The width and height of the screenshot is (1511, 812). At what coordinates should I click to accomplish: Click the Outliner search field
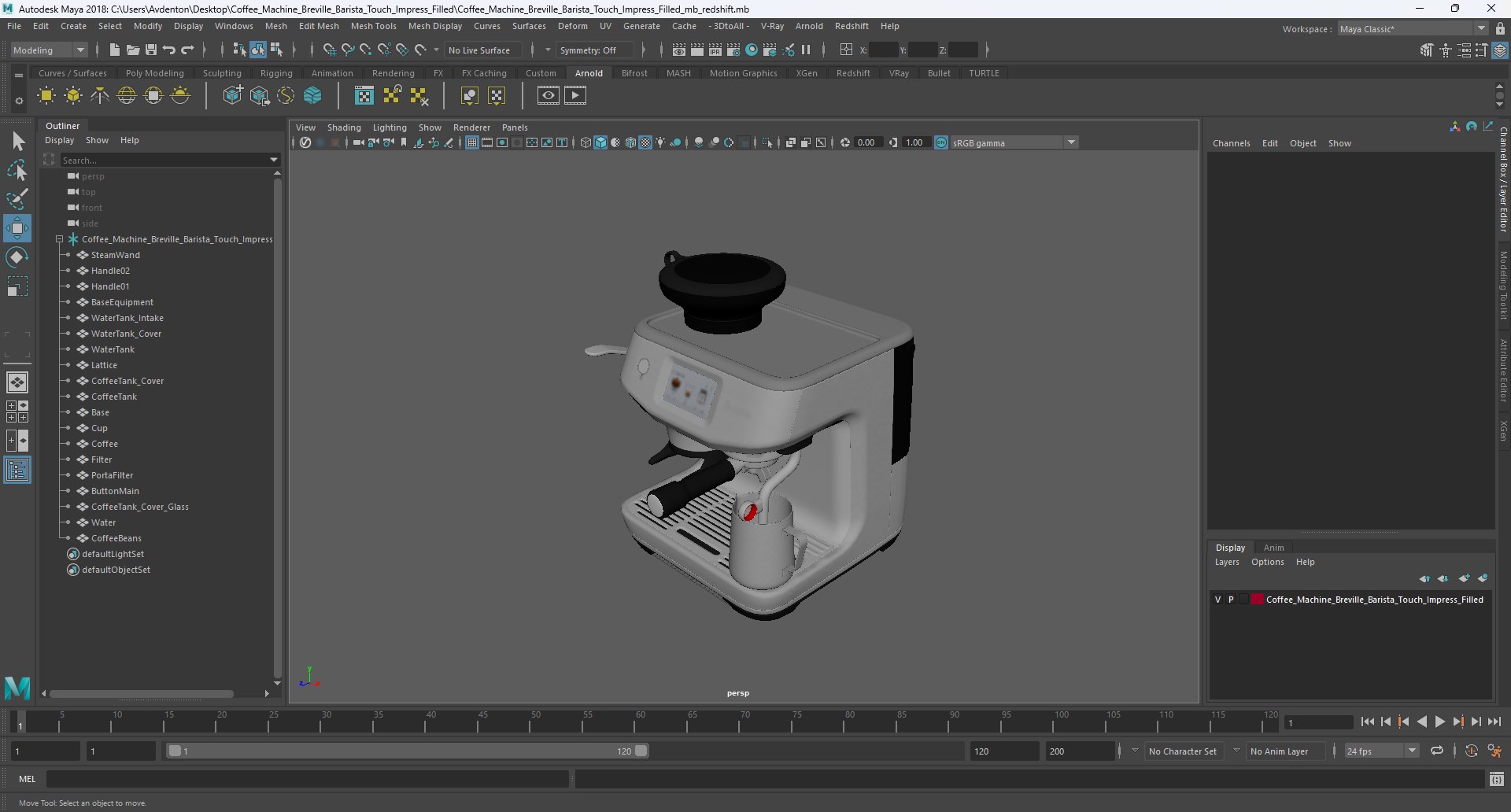click(x=164, y=160)
